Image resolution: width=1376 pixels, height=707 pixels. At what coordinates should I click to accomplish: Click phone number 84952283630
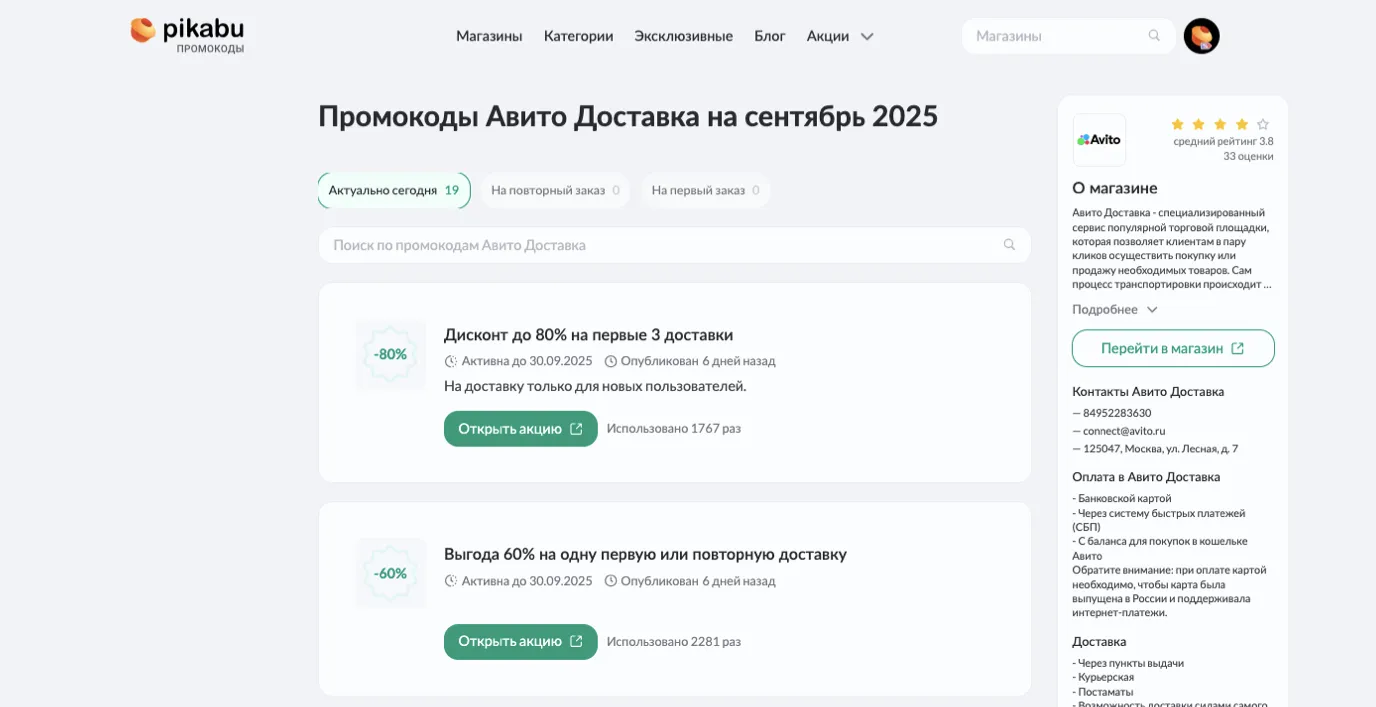[1117, 413]
